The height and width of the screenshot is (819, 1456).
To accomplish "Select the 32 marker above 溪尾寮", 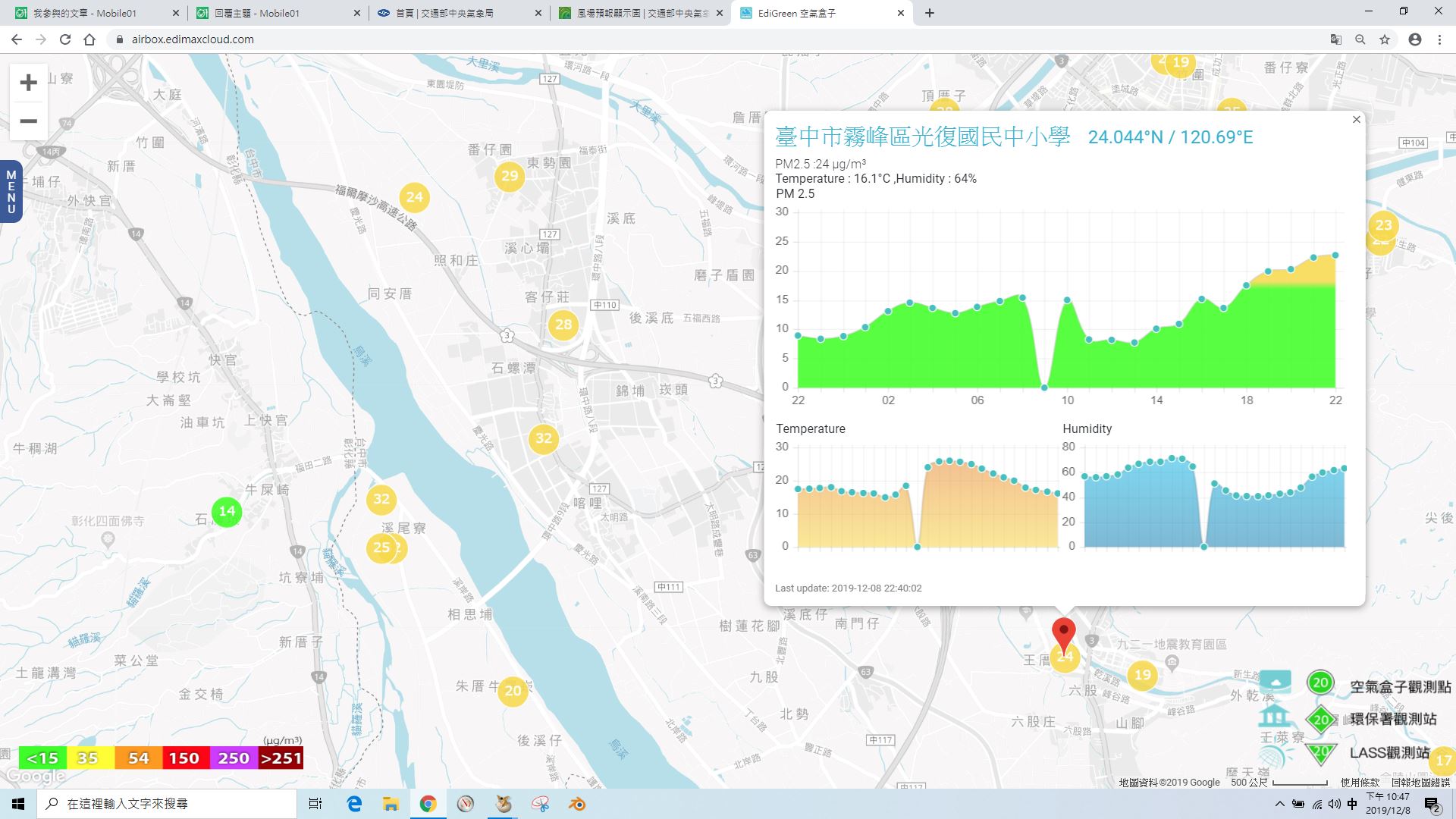I will click(381, 499).
